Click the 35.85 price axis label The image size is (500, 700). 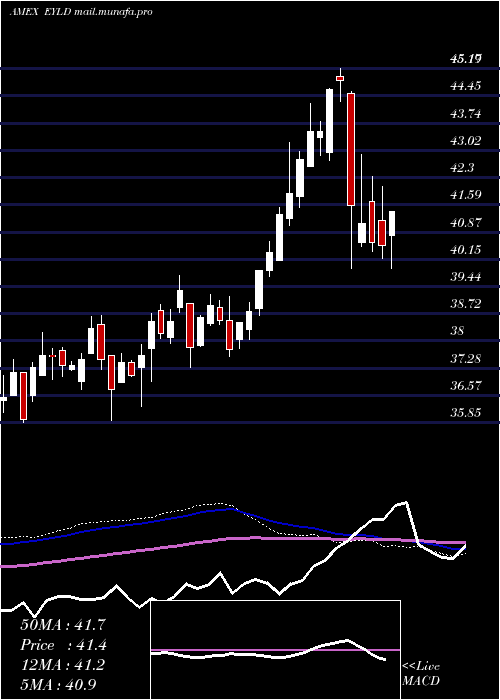465,413
